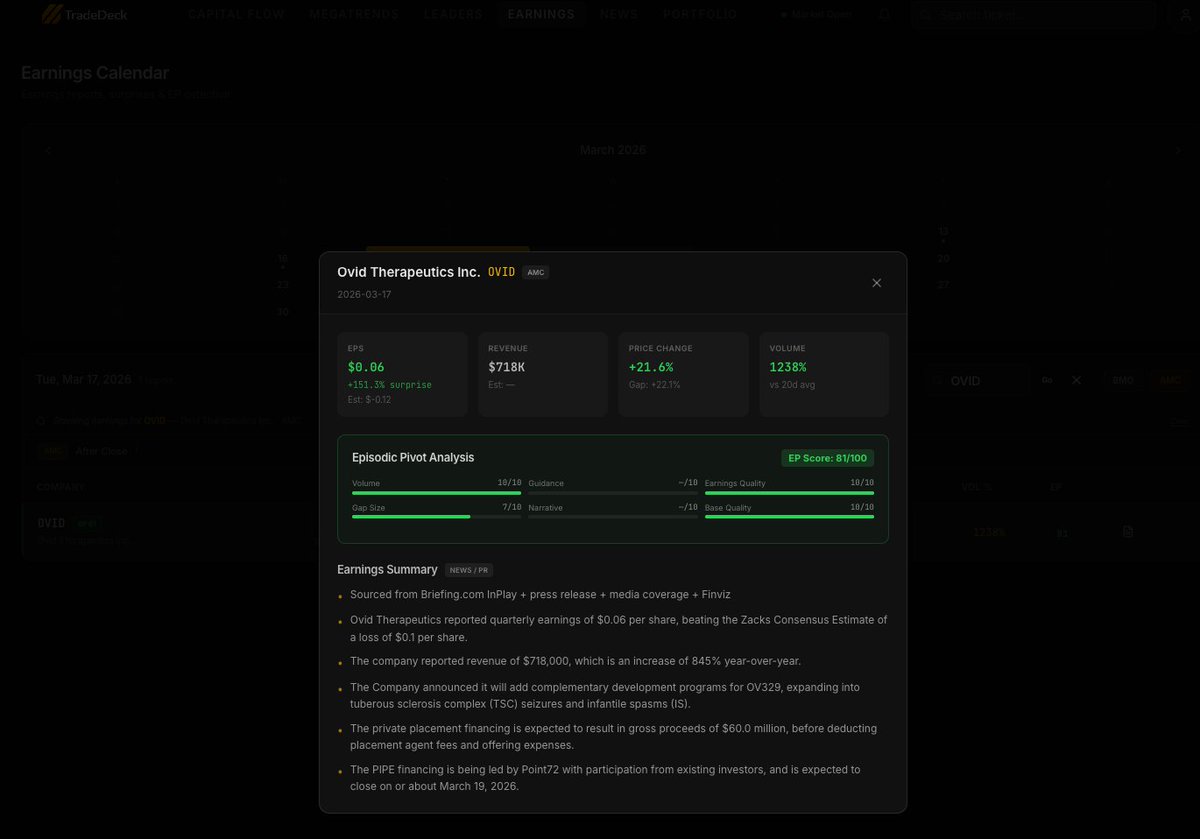
Task: Click the TradeDeck logo
Action: point(84,14)
